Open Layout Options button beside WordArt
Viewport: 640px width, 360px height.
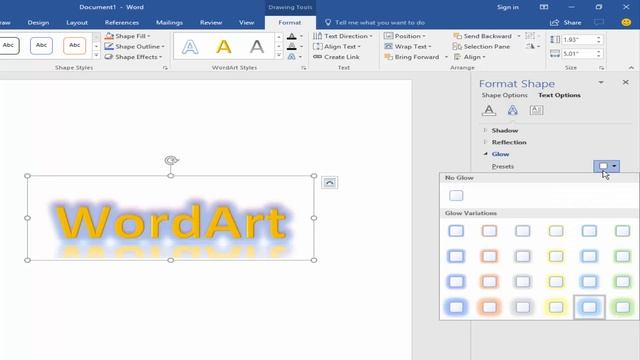coord(329,182)
